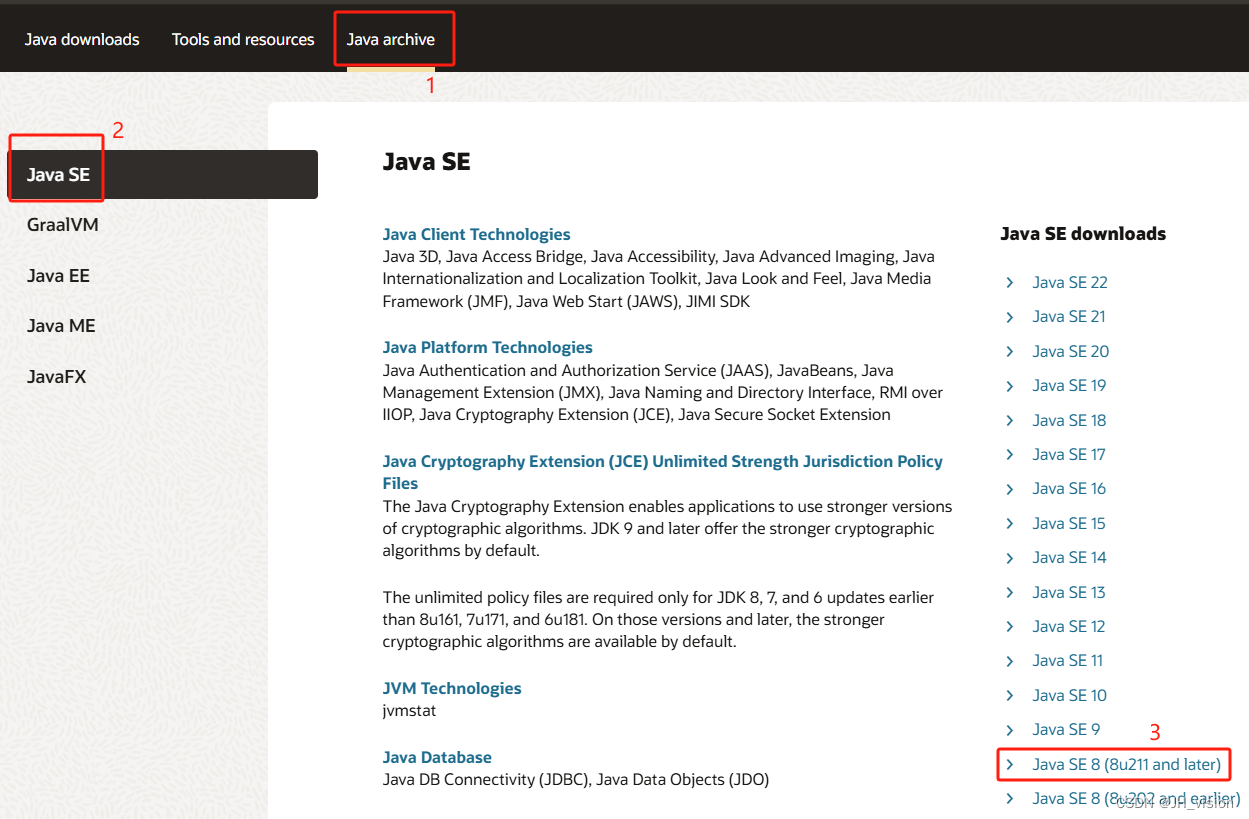Image resolution: width=1249 pixels, height=819 pixels.
Task: Open the Java Database link
Action: pyautogui.click(x=437, y=757)
